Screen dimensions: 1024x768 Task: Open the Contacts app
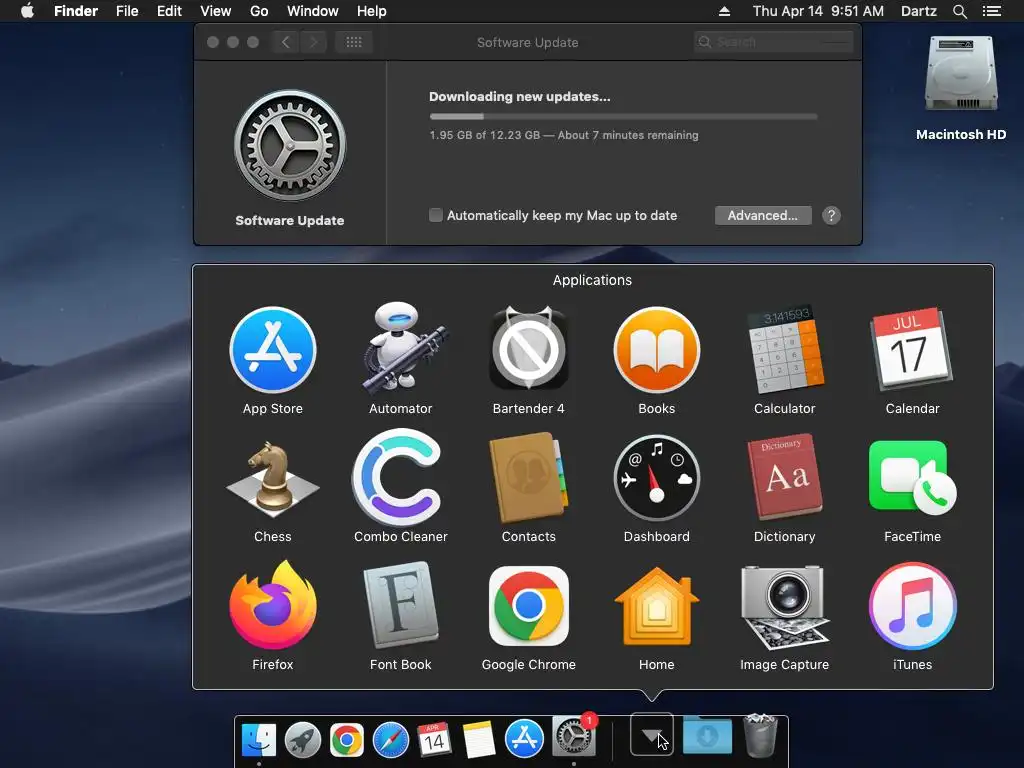tap(528, 477)
